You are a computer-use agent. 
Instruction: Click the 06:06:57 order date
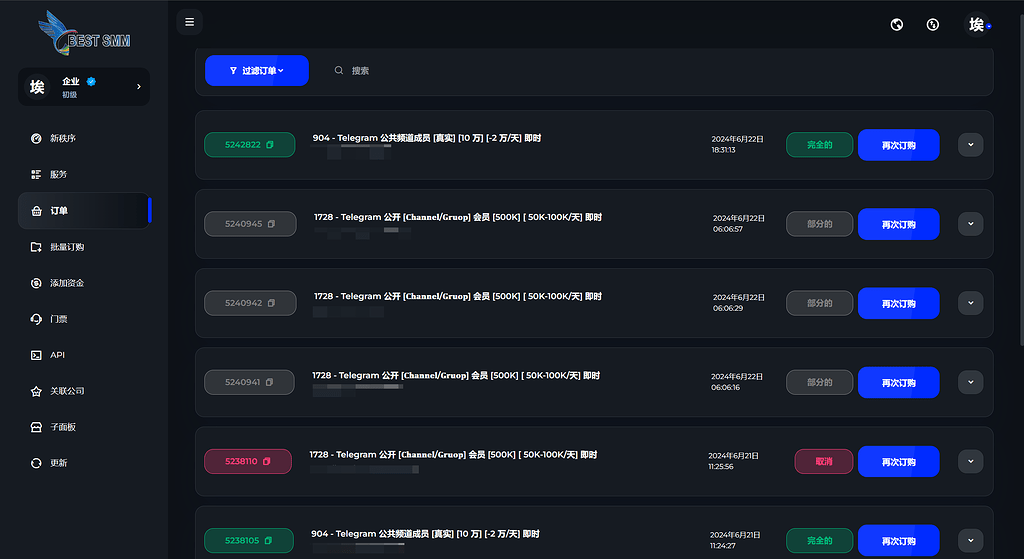point(739,223)
